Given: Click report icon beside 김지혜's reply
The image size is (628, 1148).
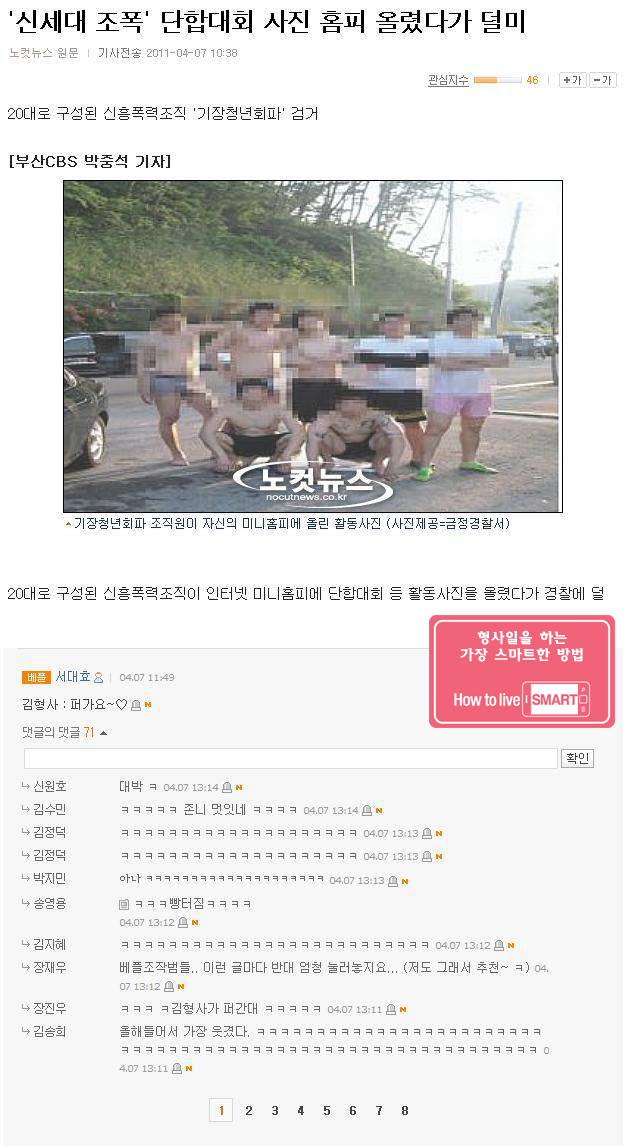Looking at the screenshot, I should [x=498, y=945].
